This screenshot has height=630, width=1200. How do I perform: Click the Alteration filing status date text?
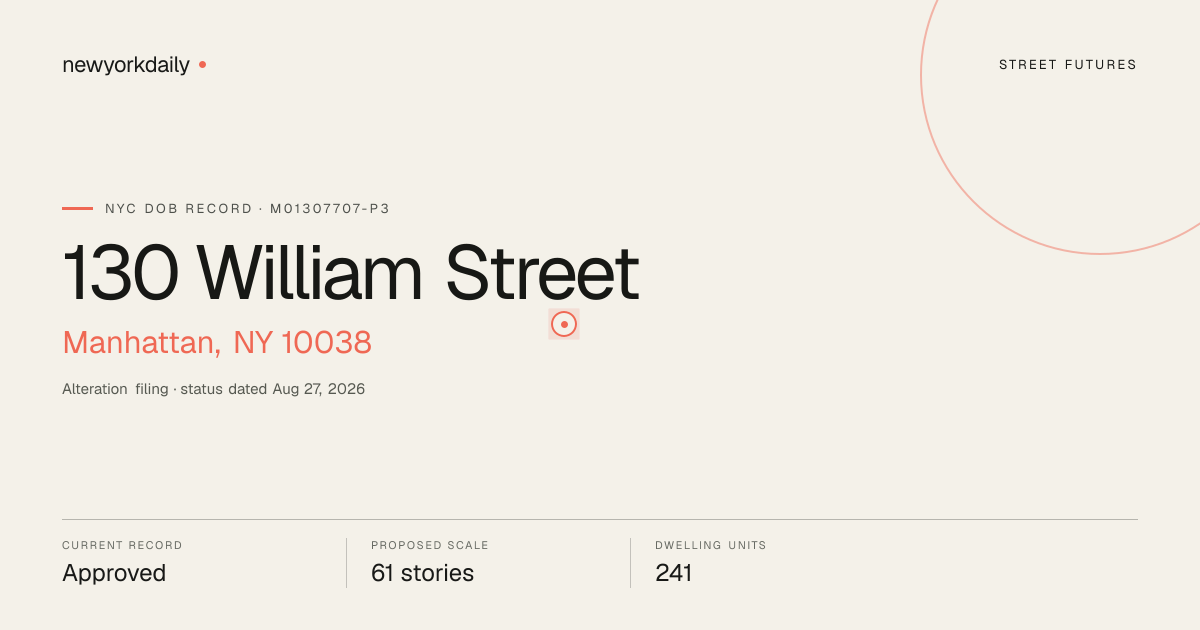point(214,389)
